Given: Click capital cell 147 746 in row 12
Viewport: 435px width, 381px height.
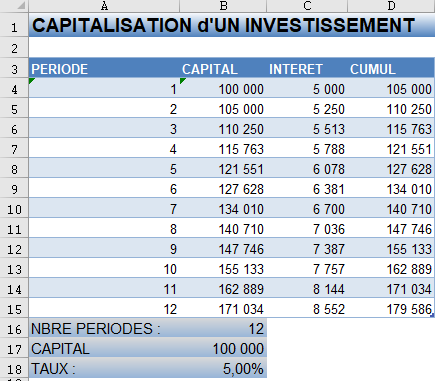Looking at the screenshot, I should pos(223,249).
